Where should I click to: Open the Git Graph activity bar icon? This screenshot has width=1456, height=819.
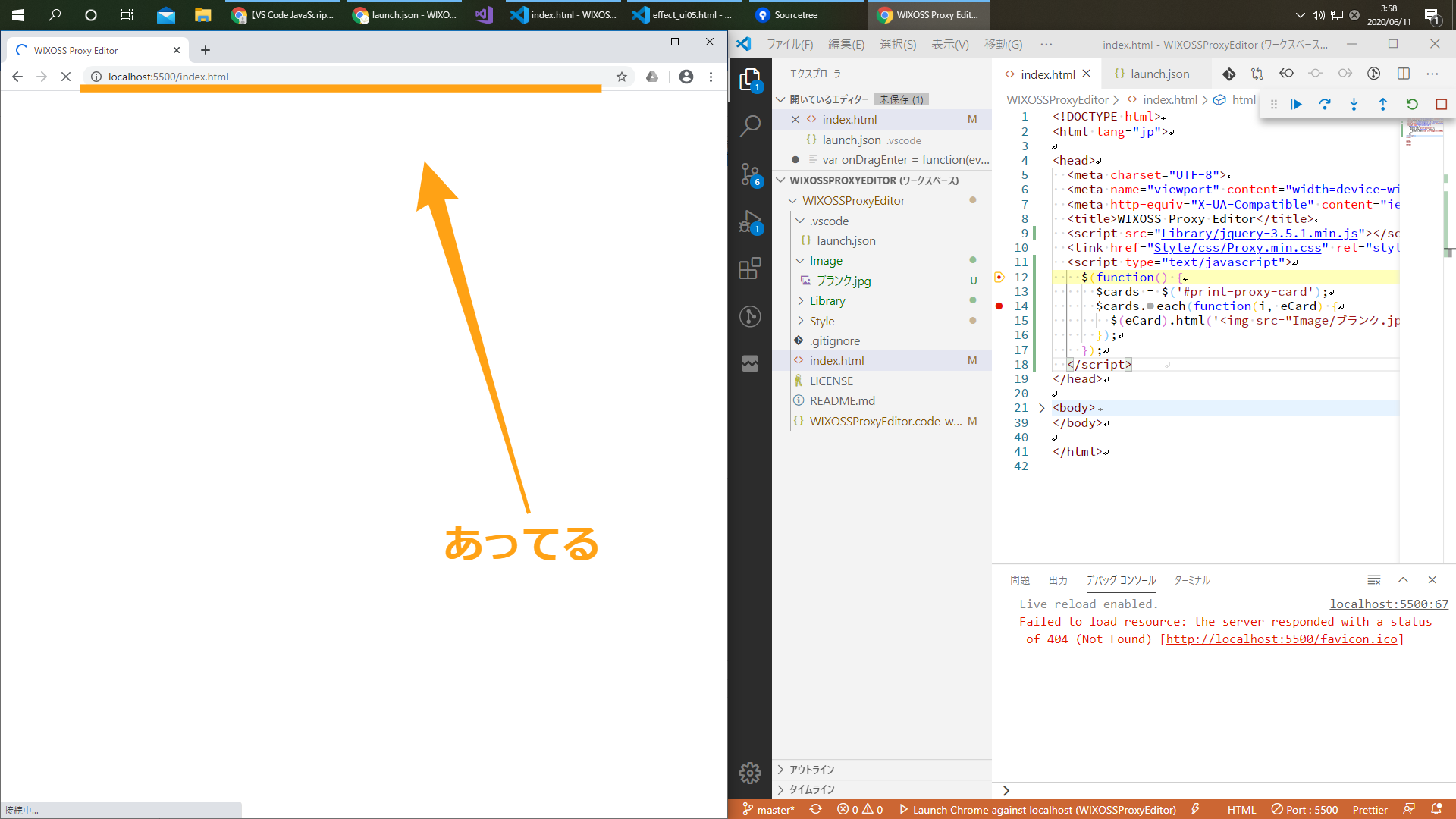750,316
